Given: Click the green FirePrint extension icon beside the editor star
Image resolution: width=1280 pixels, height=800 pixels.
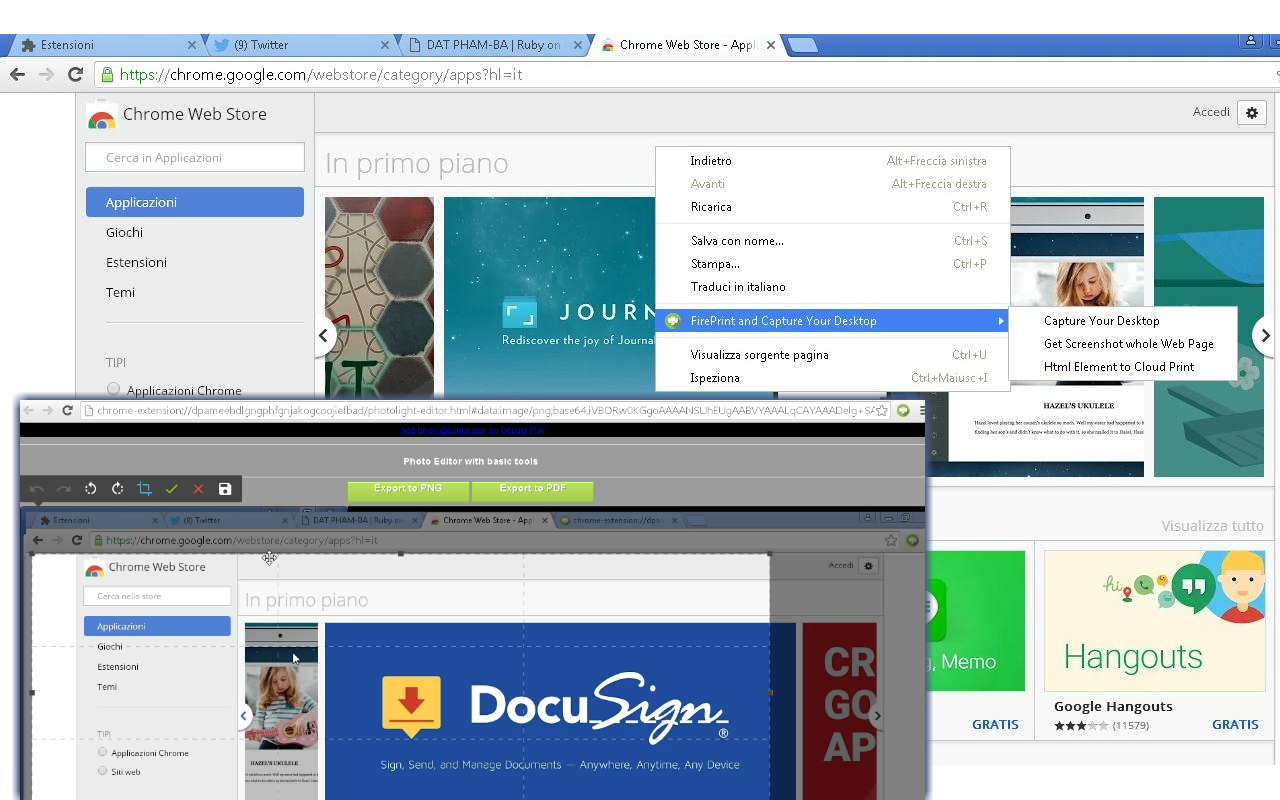Looking at the screenshot, I should point(903,410).
